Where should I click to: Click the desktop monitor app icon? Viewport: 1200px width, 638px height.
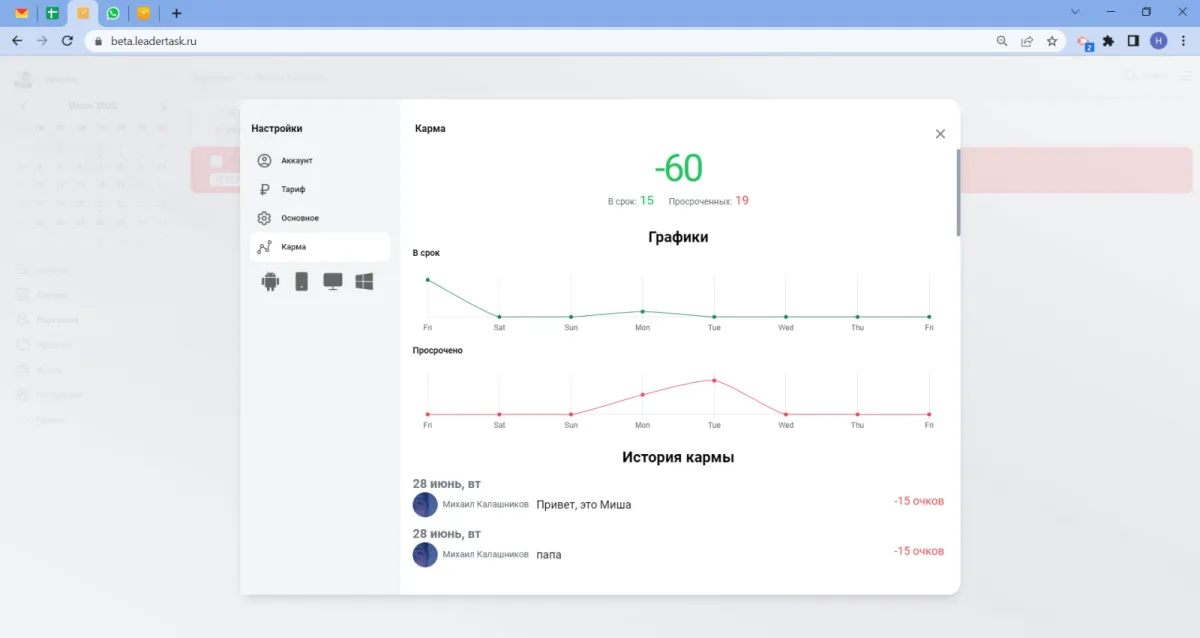point(333,282)
